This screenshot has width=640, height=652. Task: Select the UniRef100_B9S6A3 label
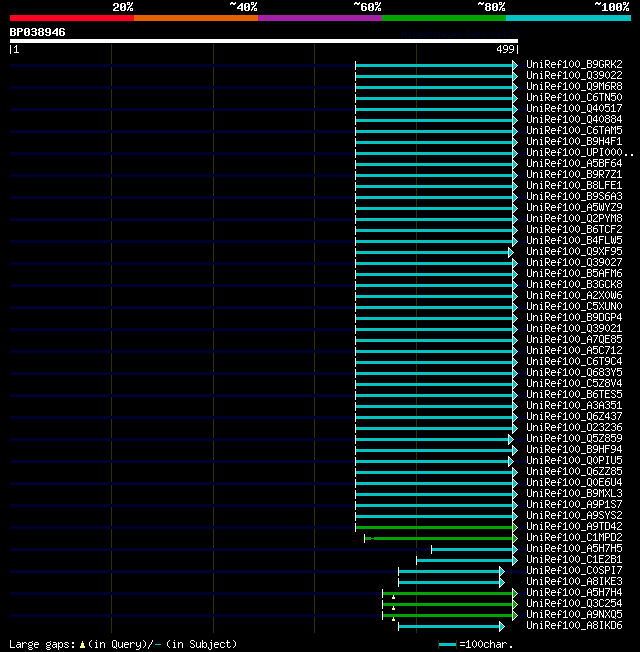click(574, 196)
